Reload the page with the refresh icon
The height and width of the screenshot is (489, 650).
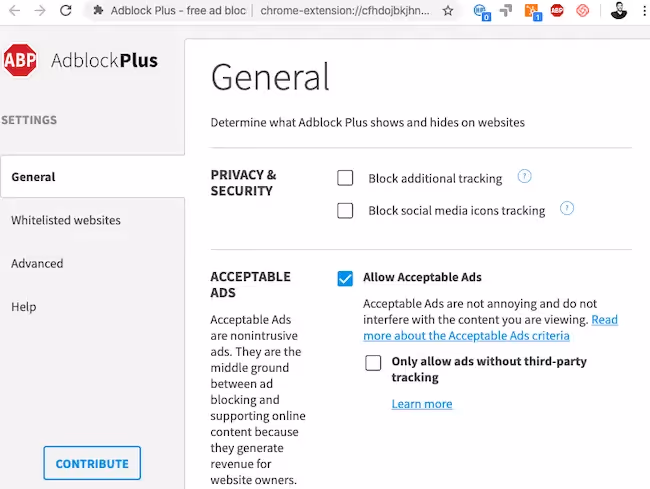point(65,10)
